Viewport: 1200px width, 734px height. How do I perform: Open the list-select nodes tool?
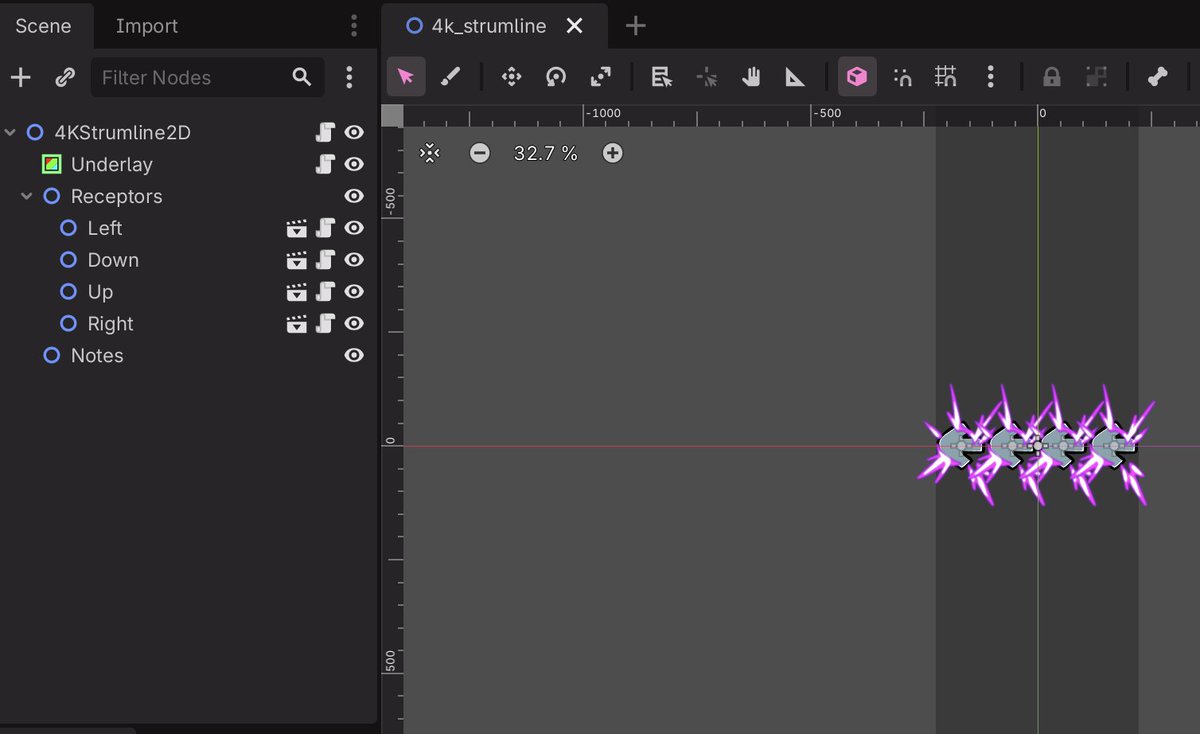point(661,77)
